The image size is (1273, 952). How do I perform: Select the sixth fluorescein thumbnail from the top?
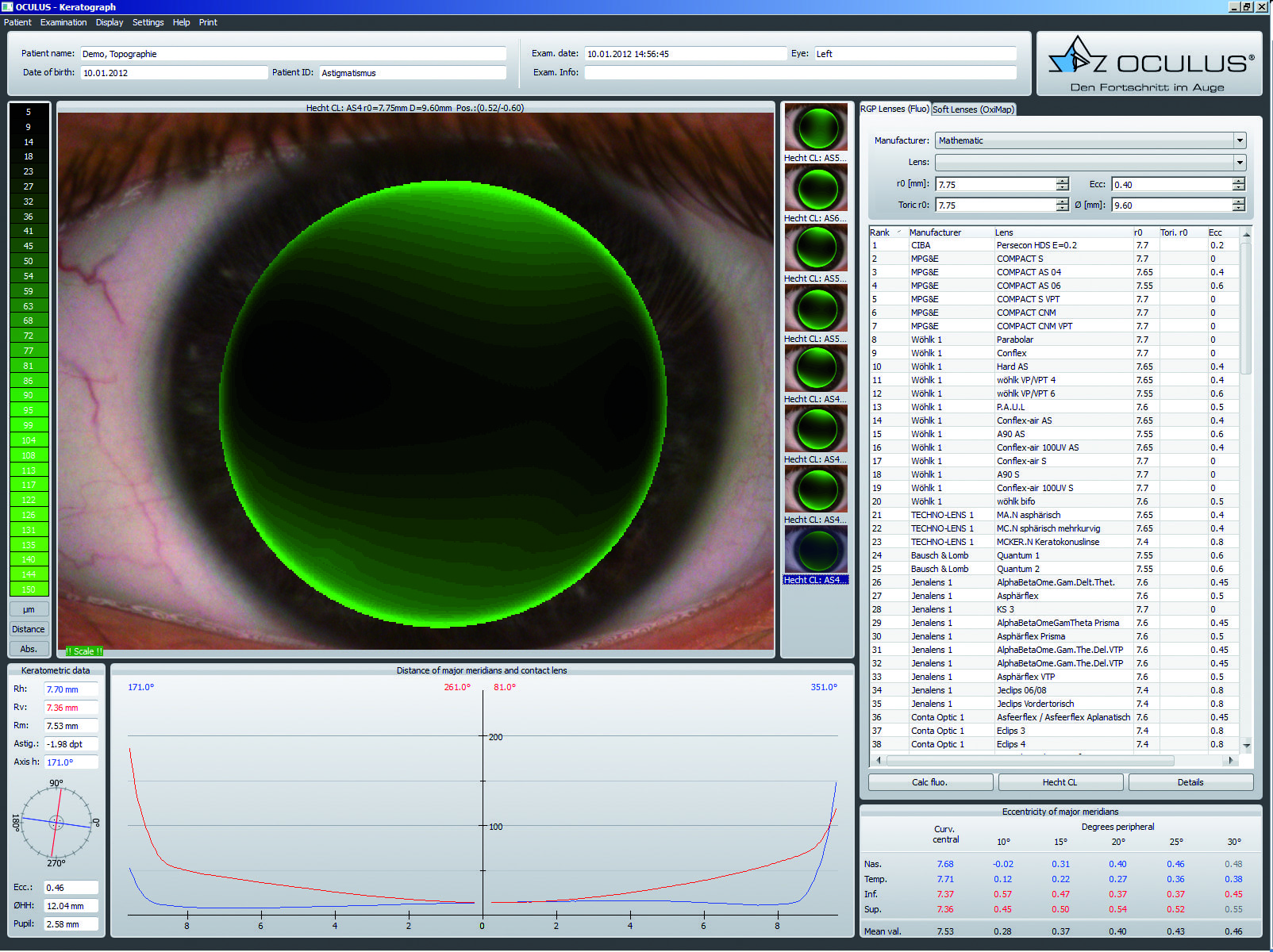pos(816,428)
